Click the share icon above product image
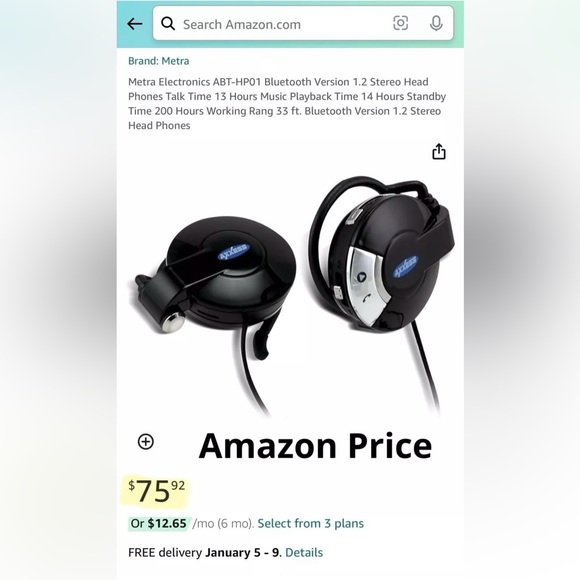580x580 pixels. pyautogui.click(x=439, y=151)
